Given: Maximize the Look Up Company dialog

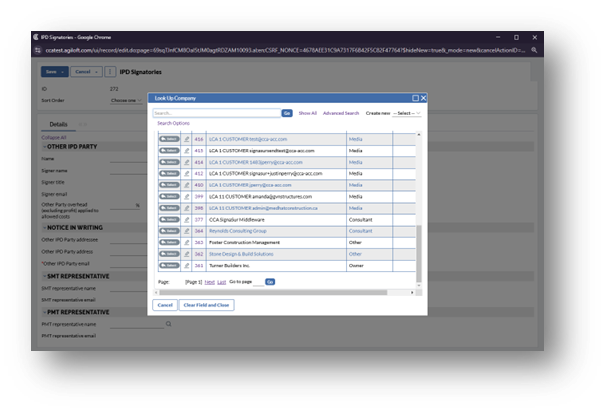Looking at the screenshot, I should coord(415,98).
